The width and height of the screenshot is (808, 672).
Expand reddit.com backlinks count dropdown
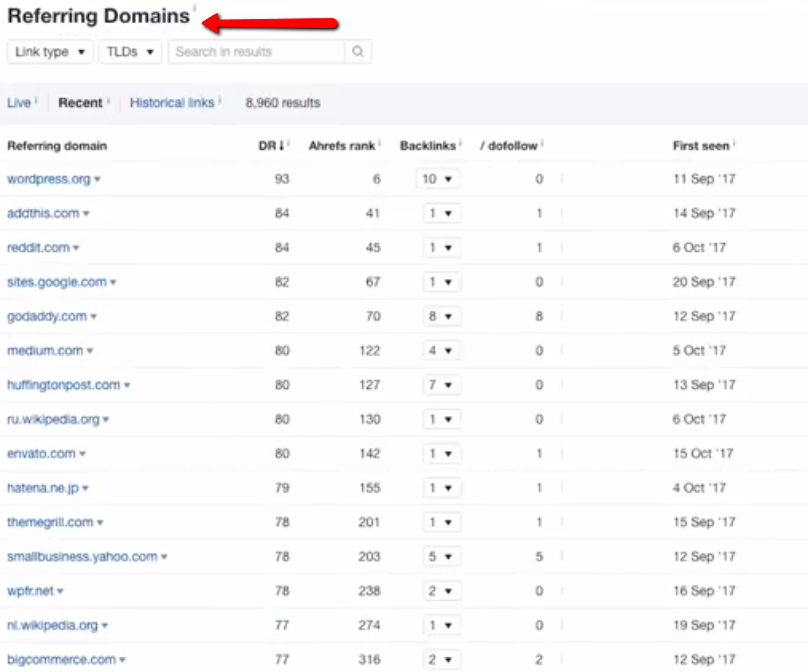coord(442,247)
